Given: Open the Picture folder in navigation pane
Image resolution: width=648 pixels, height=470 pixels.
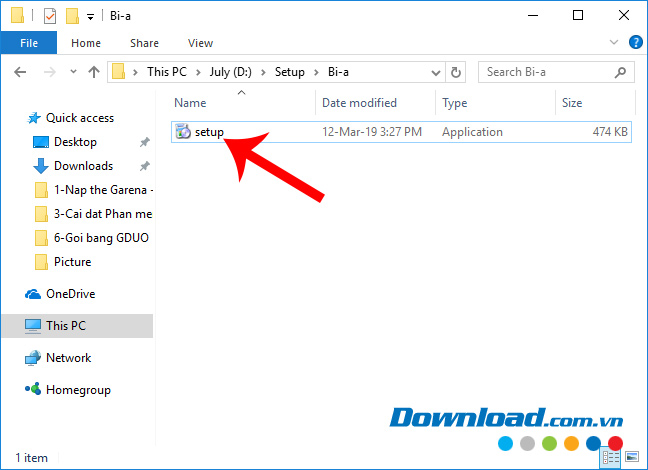Looking at the screenshot, I should coord(73,262).
